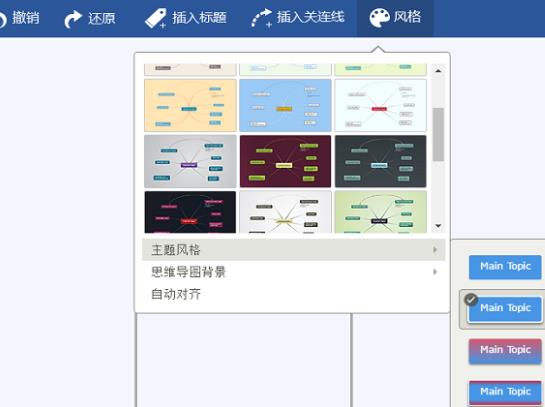Click the Redo (还原) arrow icon

click(73, 18)
